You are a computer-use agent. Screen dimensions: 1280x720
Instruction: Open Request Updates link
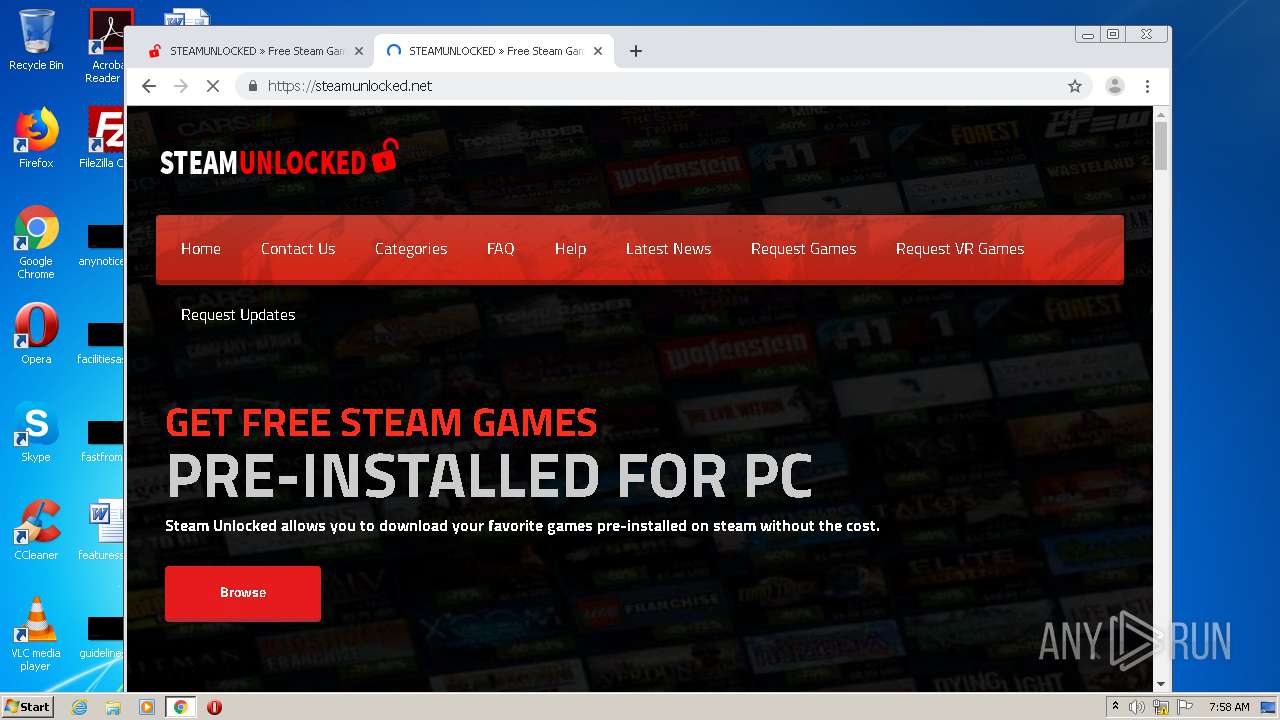click(238, 315)
